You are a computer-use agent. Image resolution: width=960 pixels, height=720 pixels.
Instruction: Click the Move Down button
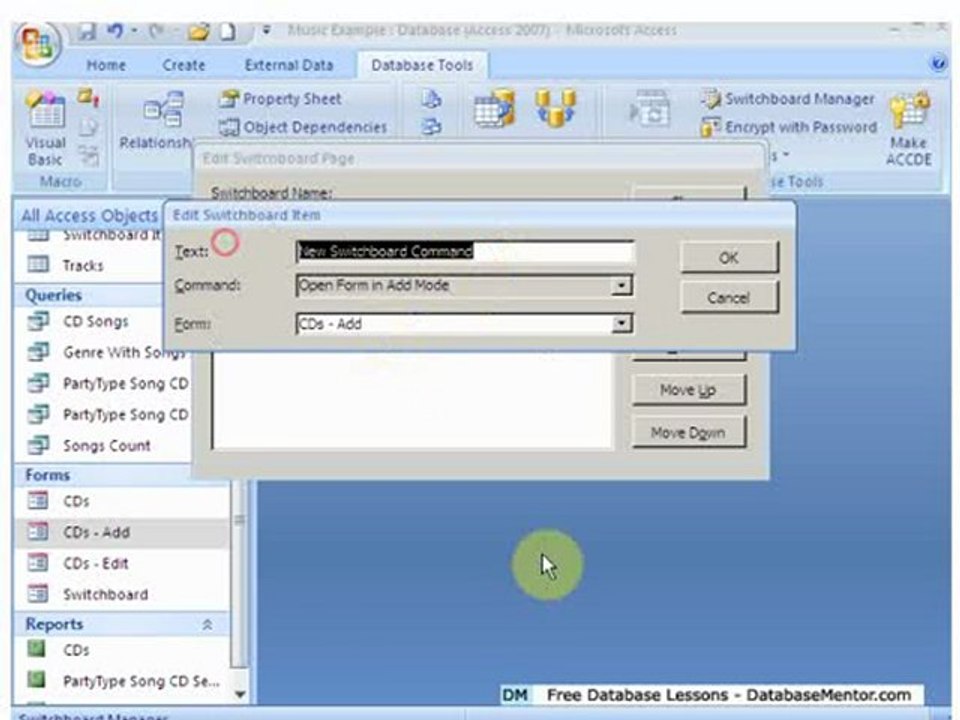[689, 432]
